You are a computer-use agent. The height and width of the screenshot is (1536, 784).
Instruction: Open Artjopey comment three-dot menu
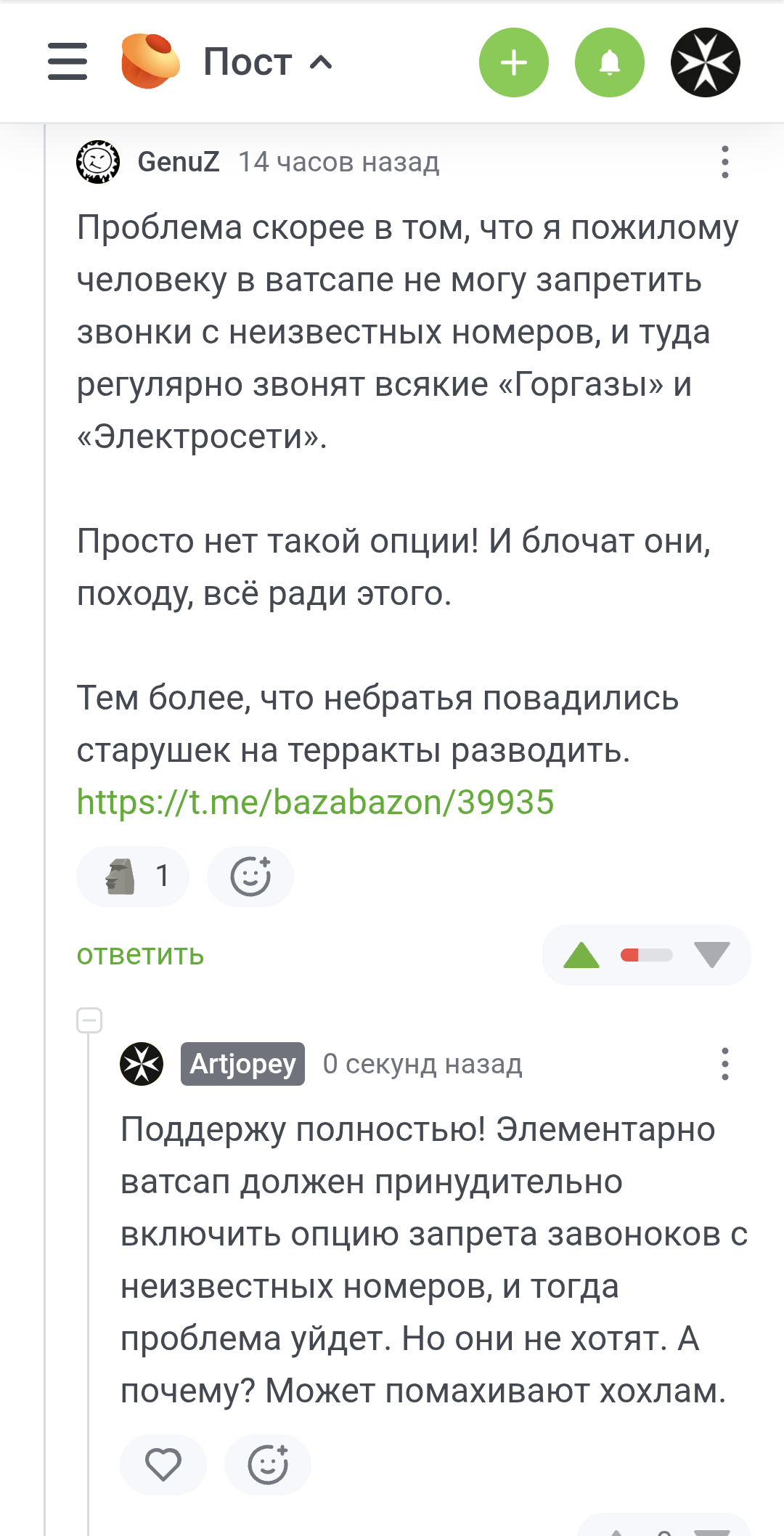click(x=724, y=1064)
